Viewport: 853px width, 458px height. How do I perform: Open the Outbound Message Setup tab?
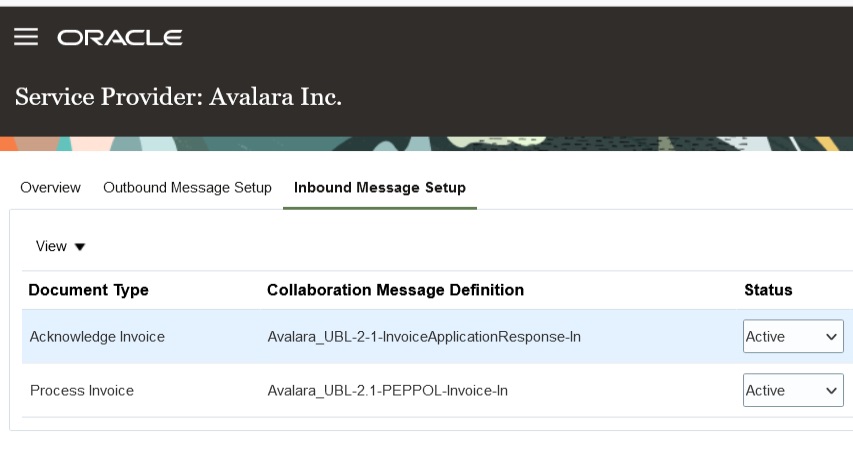click(187, 188)
